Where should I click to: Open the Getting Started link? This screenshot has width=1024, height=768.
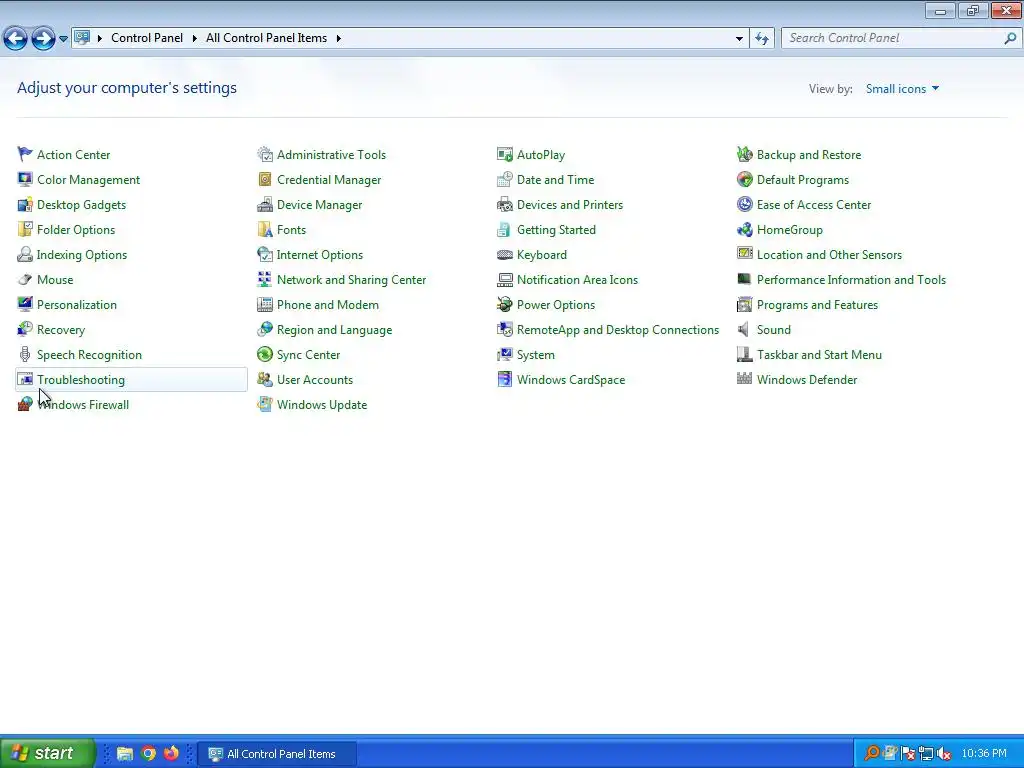556,229
